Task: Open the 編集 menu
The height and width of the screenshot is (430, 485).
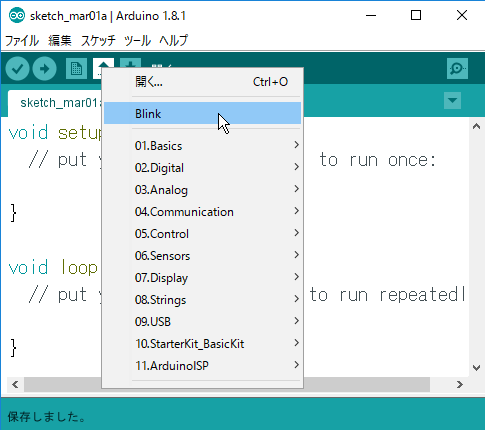Action: point(60,41)
